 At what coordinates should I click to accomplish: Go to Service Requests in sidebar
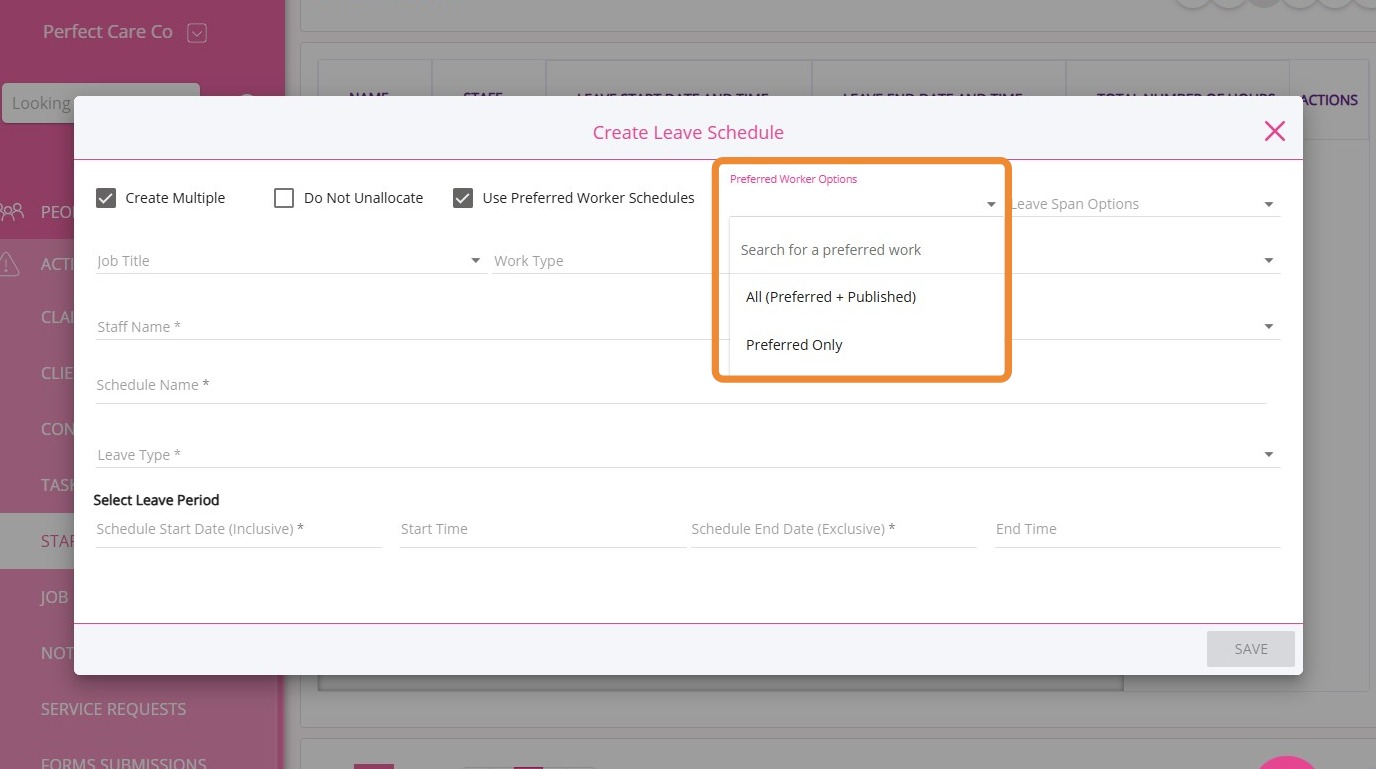tap(113, 709)
